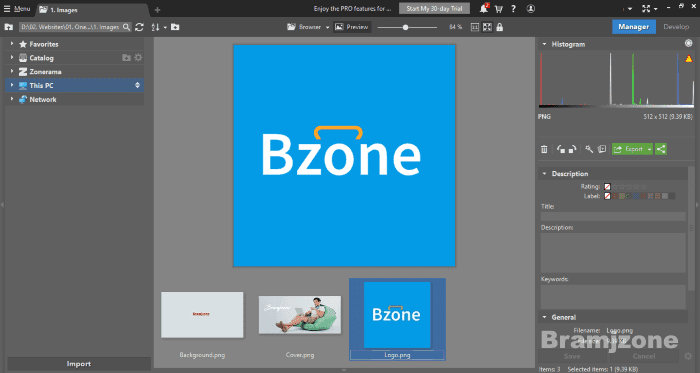
Task: Click the folder path field
Action: [x=70, y=27]
